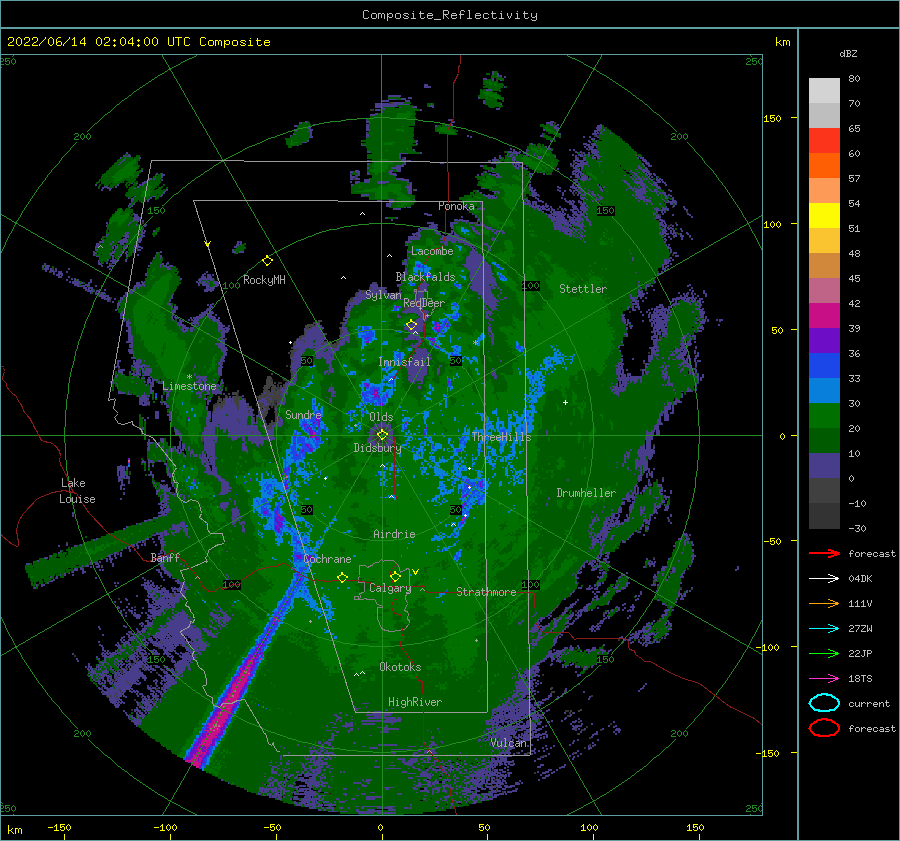The height and width of the screenshot is (841, 900).
Task: Select the Drumheller label
Action: [586, 493]
